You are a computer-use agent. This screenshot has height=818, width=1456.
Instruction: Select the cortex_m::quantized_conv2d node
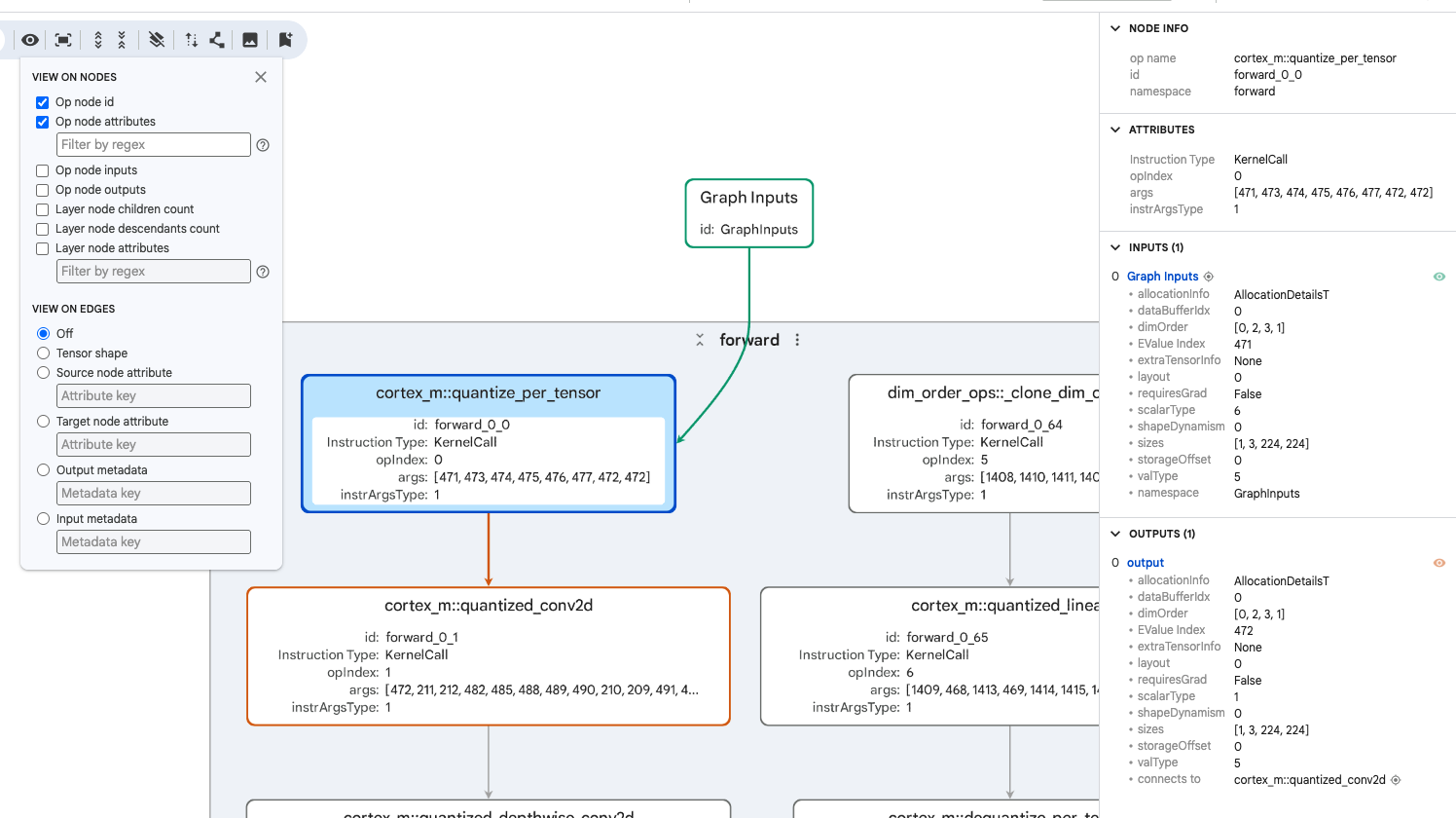[x=489, y=656]
